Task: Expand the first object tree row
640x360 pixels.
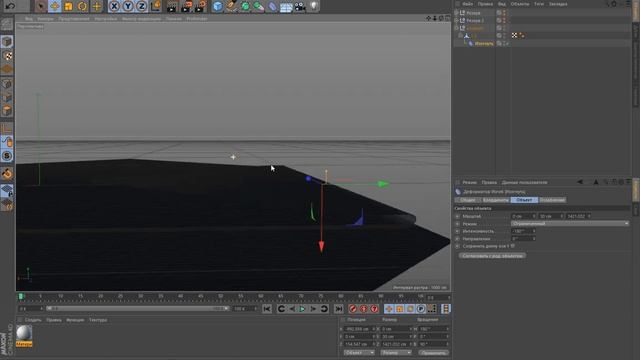Action: pyautogui.click(x=456, y=13)
